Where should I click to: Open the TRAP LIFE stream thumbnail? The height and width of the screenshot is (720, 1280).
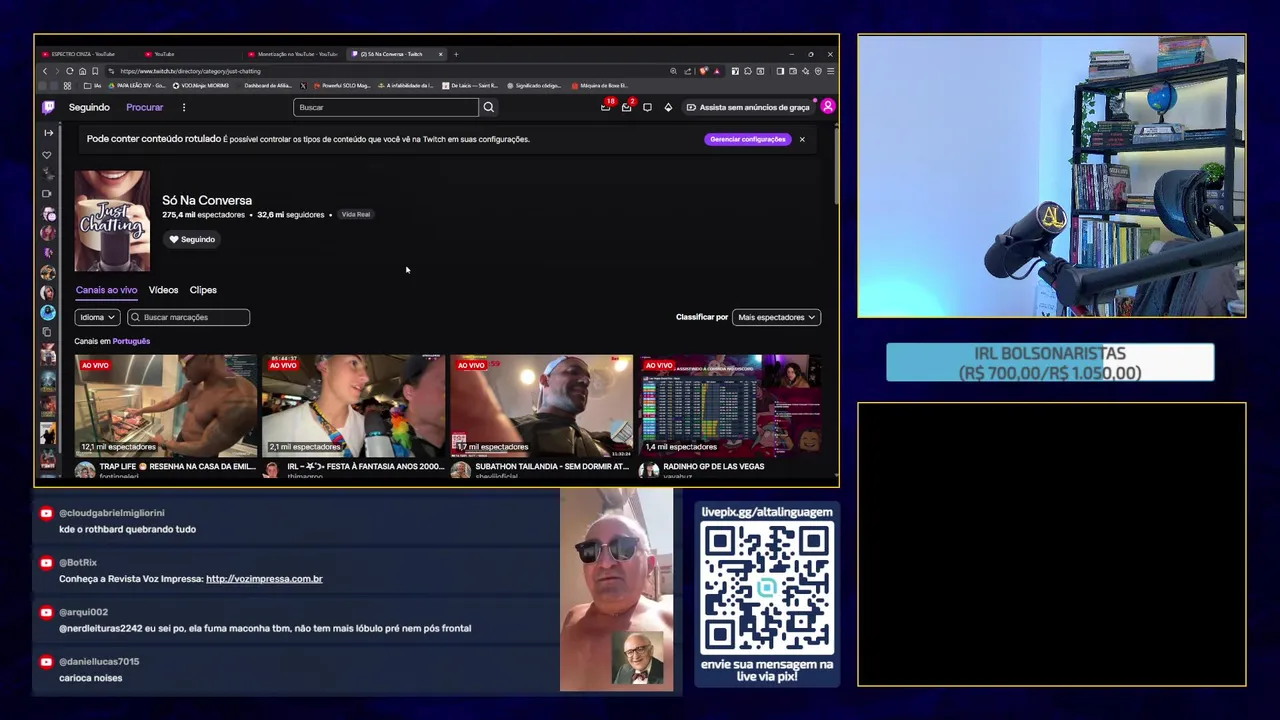click(x=165, y=405)
